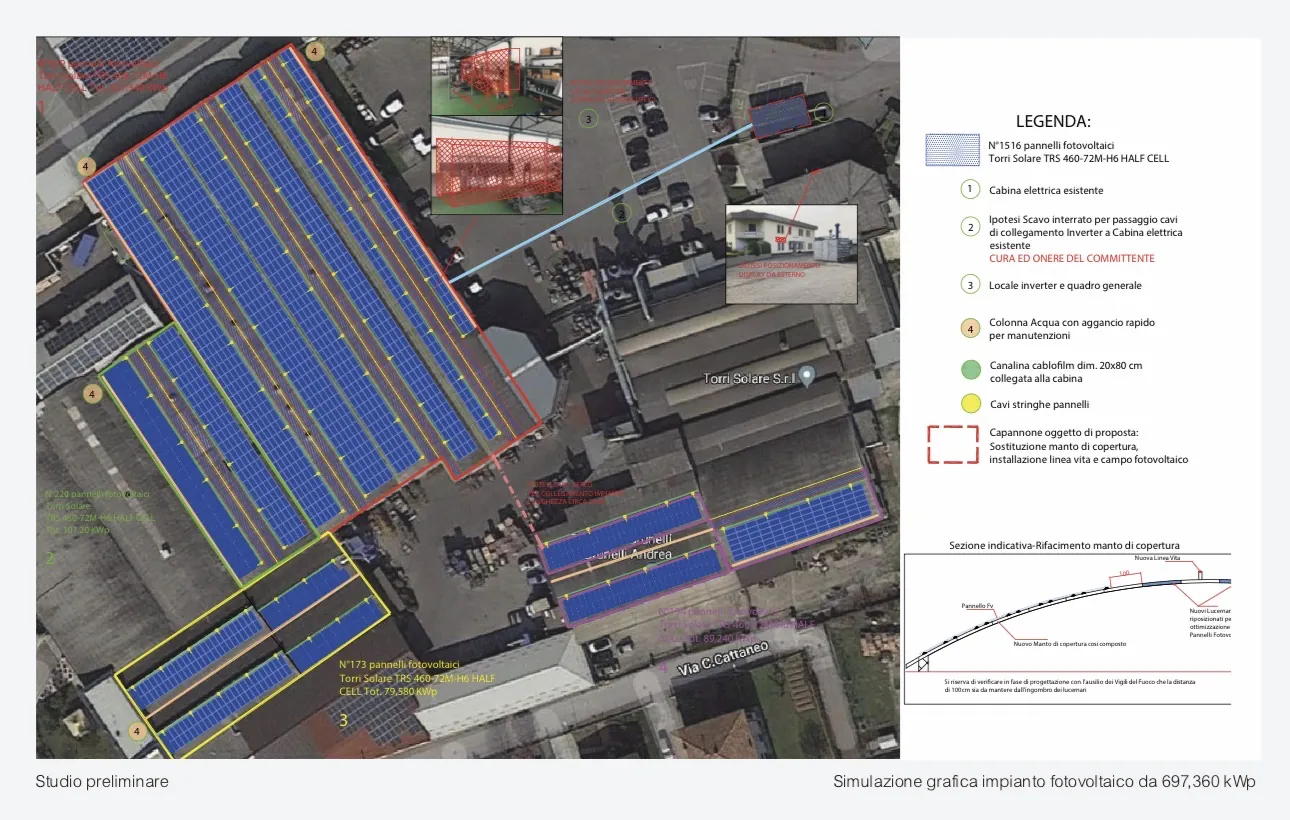Click marker 2 on the parking lot map

click(x=621, y=212)
